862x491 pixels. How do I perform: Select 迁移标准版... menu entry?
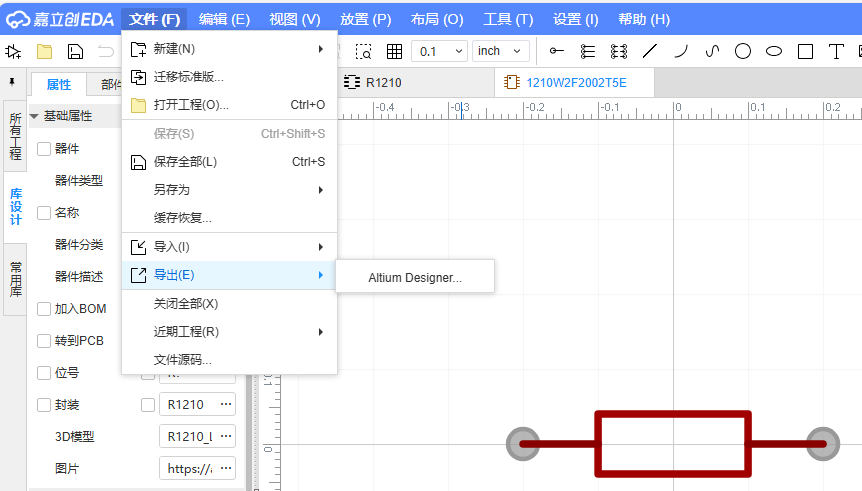(229, 77)
